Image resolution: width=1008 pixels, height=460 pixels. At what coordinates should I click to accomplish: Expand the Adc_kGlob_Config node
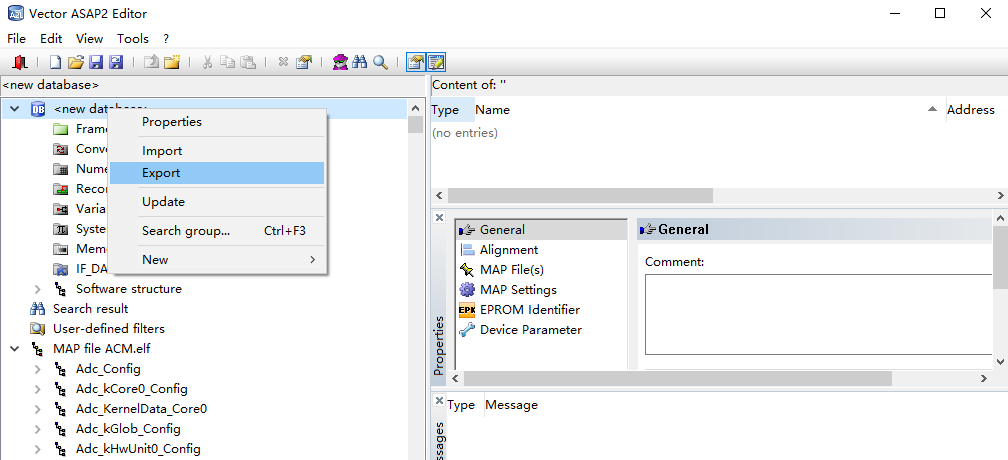click(x=37, y=429)
